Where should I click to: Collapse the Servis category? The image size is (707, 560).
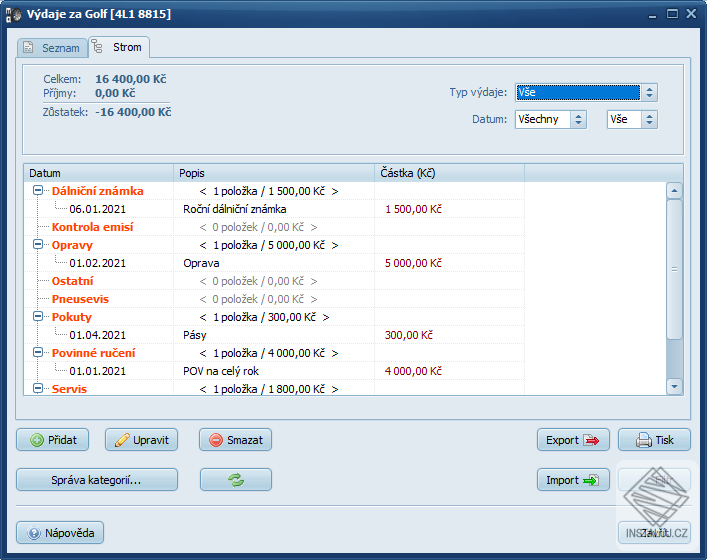pos(38,388)
